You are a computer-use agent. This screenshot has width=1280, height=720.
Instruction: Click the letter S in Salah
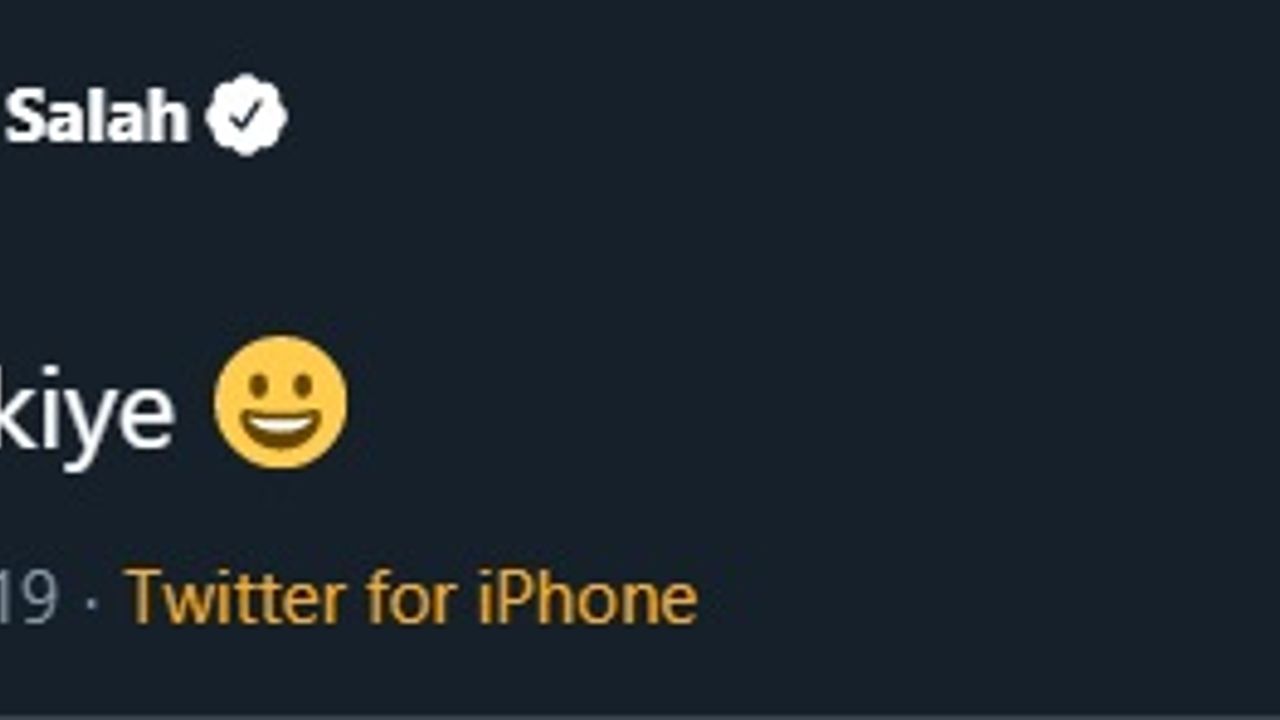click(x=24, y=116)
